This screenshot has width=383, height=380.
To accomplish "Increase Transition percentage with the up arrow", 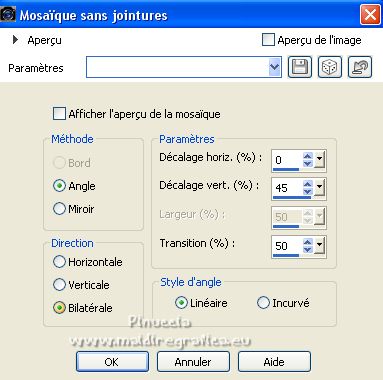I will [308, 242].
